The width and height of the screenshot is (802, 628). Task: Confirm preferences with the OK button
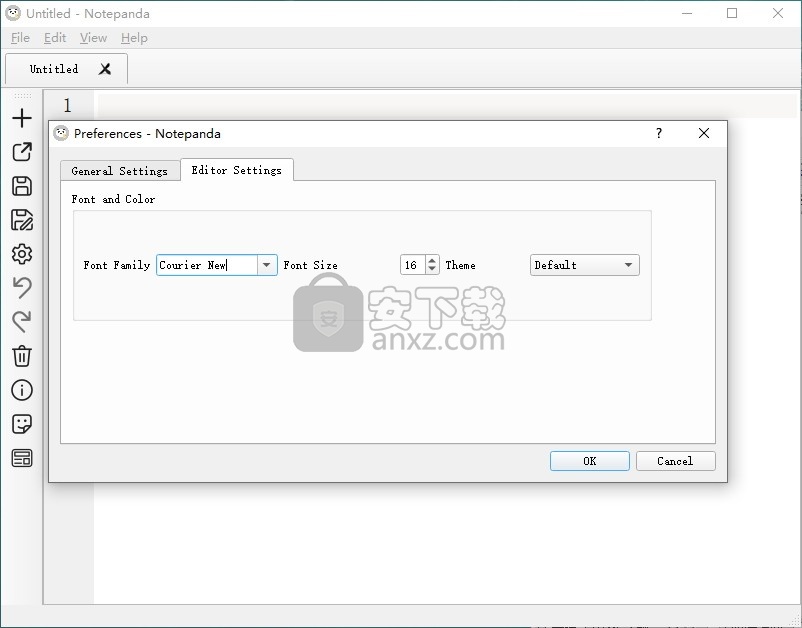click(x=590, y=461)
